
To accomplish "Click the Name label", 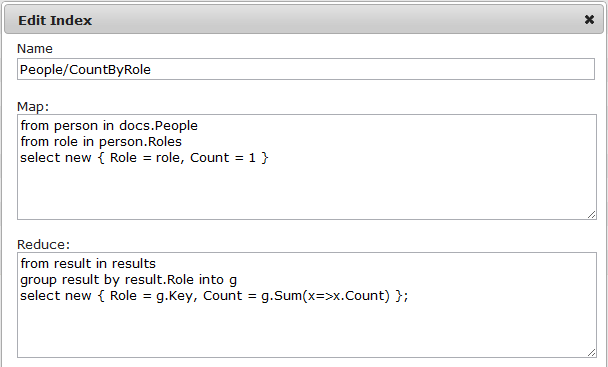I will click(x=35, y=48).
